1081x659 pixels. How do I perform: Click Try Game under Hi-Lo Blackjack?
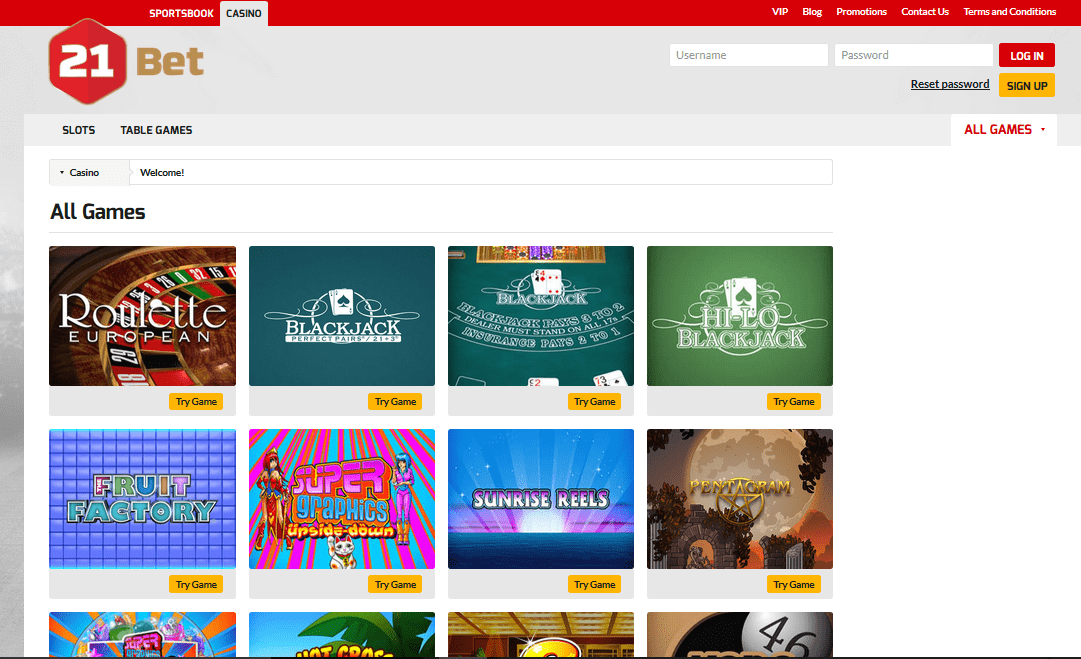click(x=794, y=402)
